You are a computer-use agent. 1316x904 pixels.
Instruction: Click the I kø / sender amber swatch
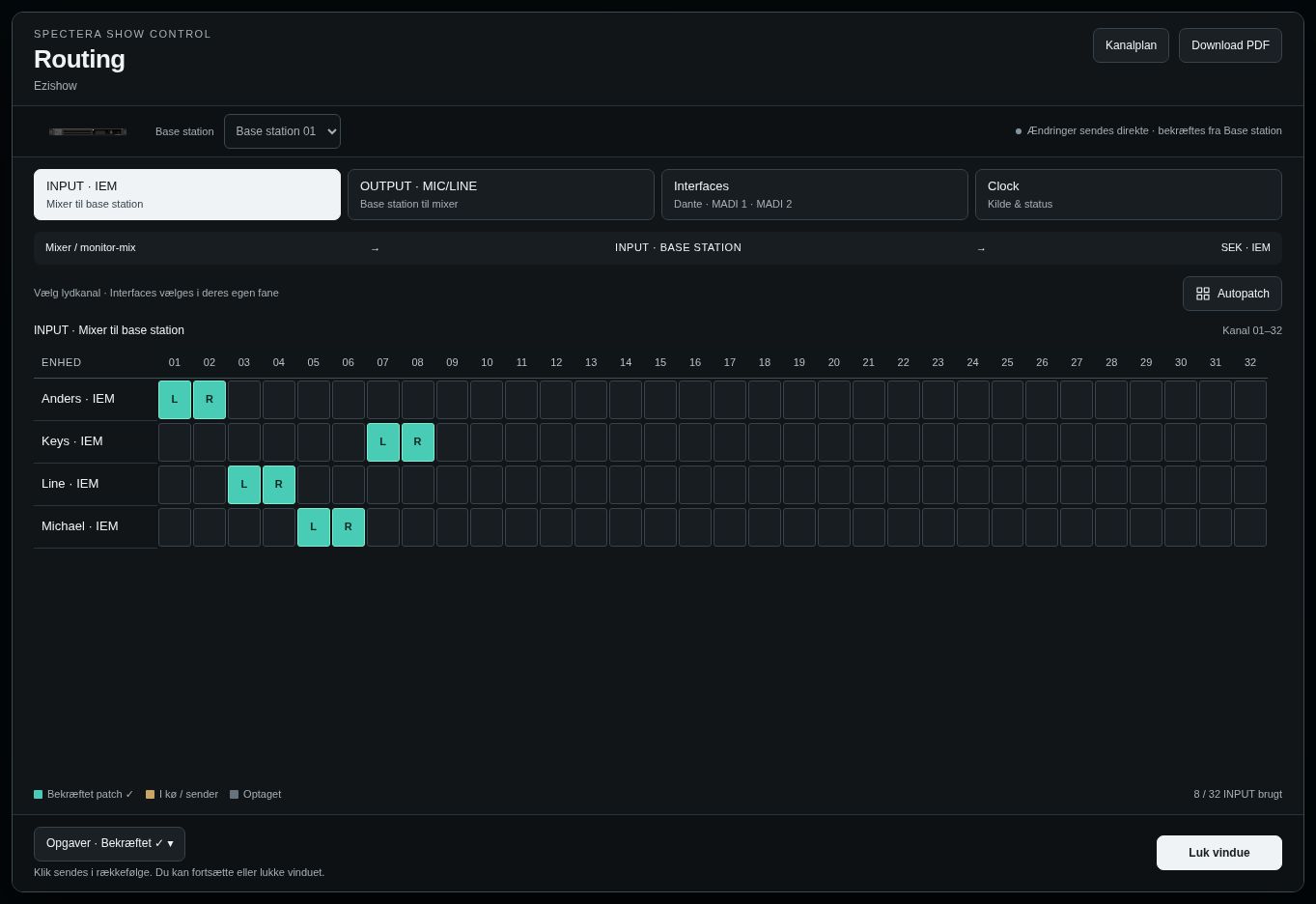[151, 795]
